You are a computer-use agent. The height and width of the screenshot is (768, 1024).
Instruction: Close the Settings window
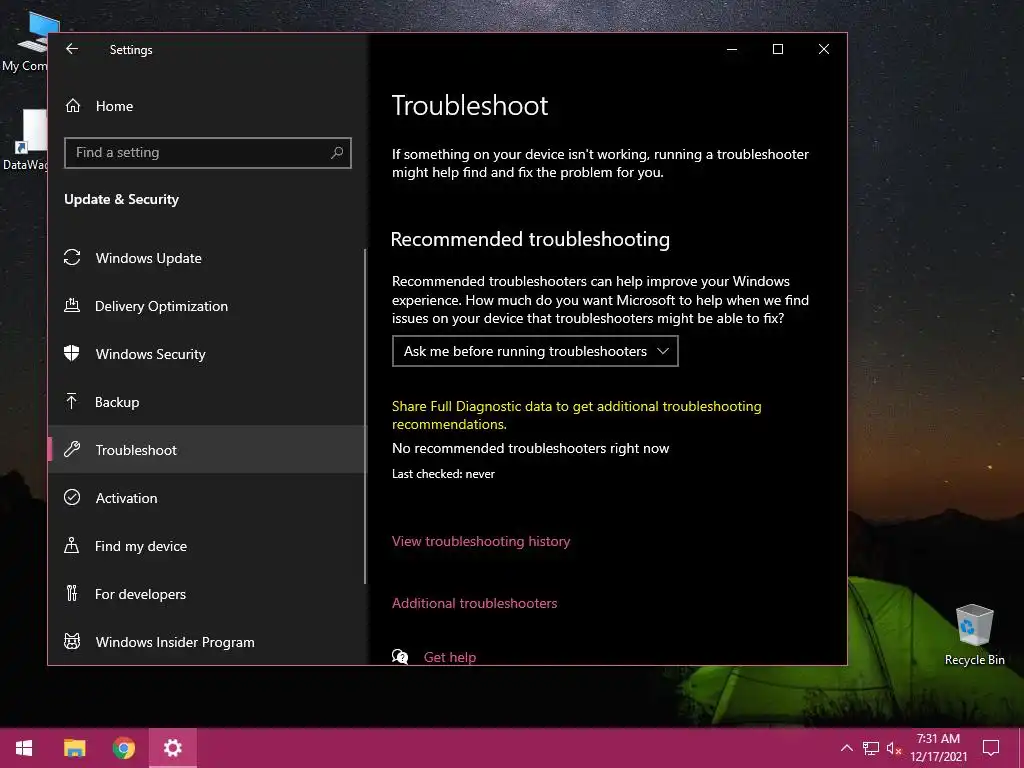[824, 49]
